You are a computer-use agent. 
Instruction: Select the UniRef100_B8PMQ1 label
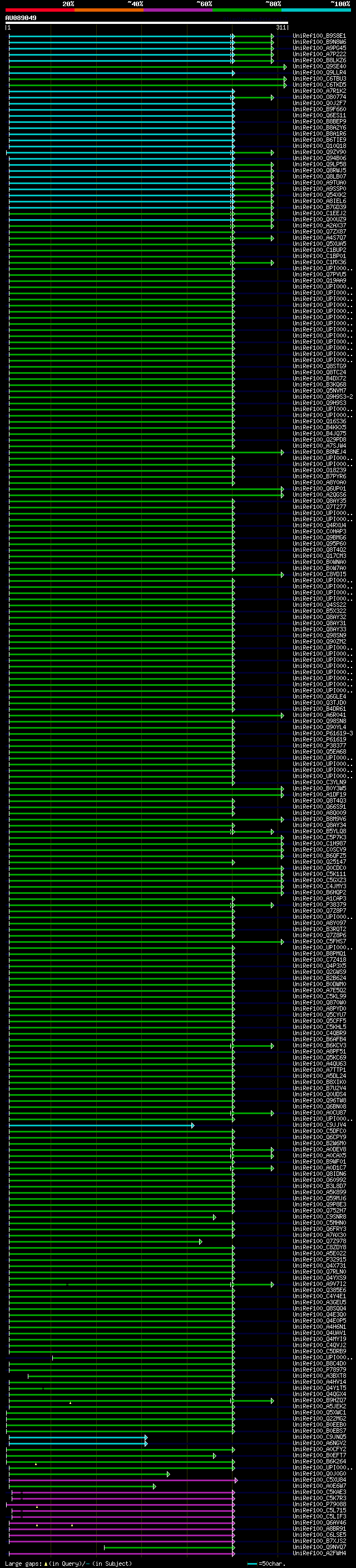point(319,953)
